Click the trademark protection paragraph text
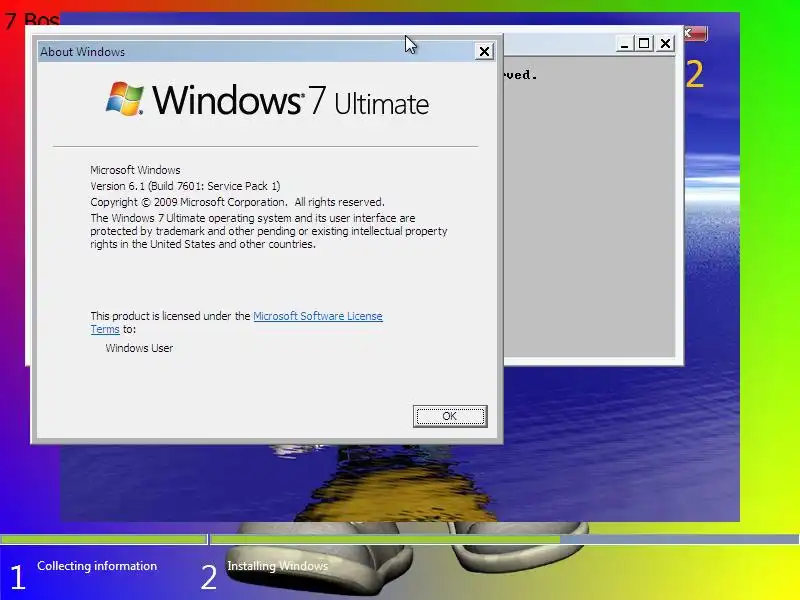Screen dimensions: 800x600 269,231
